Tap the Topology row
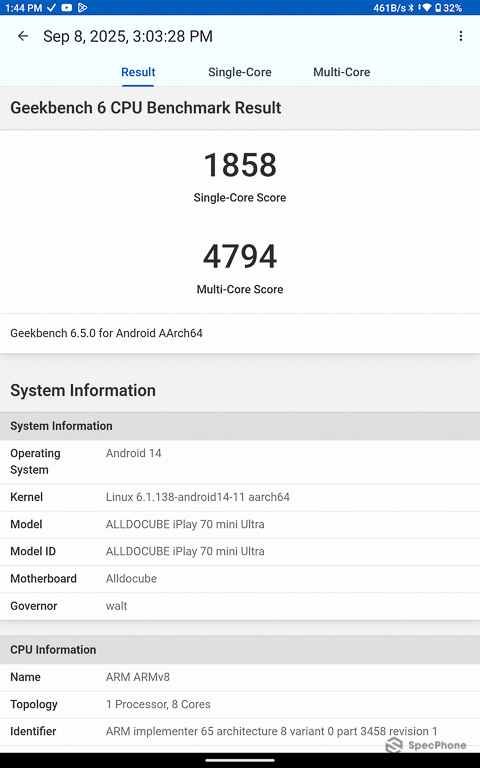This screenshot has width=480, height=768. coord(240,704)
